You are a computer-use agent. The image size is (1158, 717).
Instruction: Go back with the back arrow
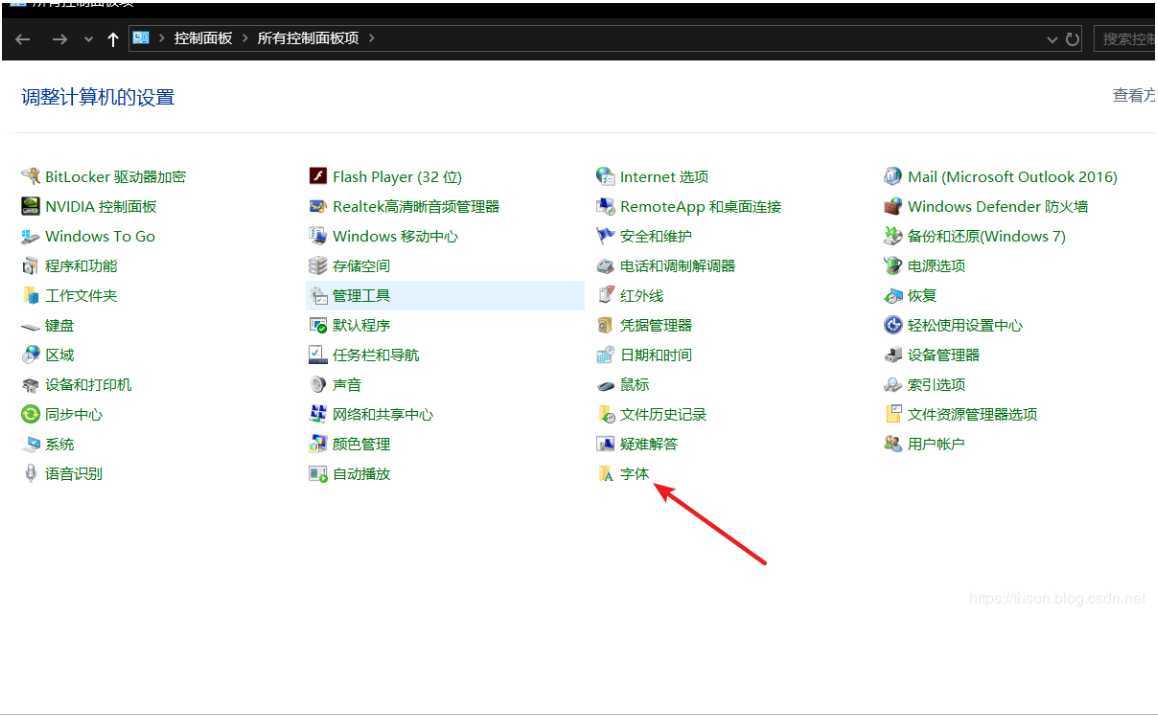22,39
